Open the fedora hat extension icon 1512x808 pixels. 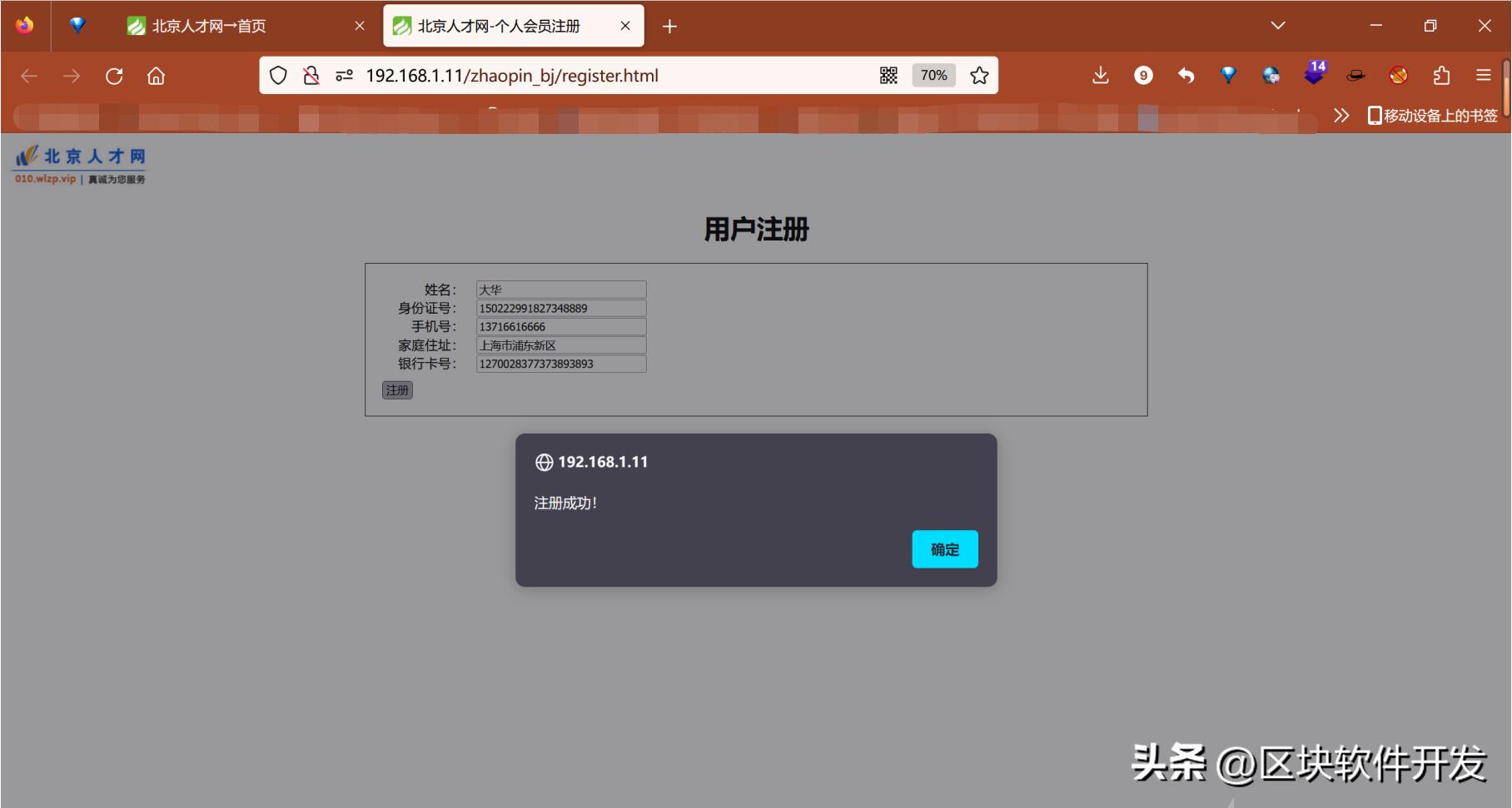point(1356,76)
